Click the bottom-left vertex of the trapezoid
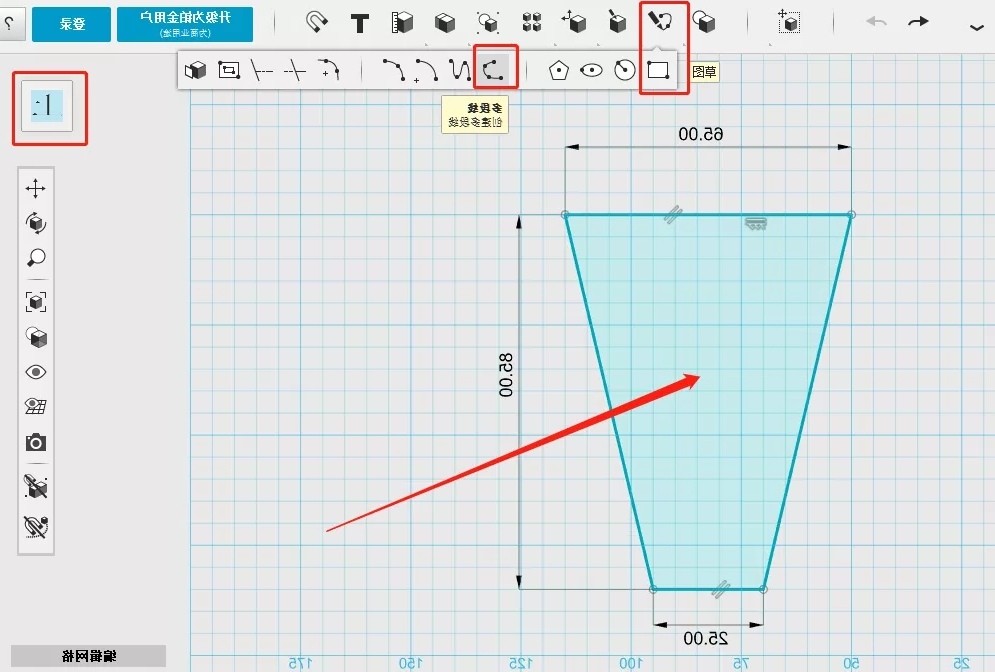This screenshot has height=672, width=995. [x=653, y=590]
